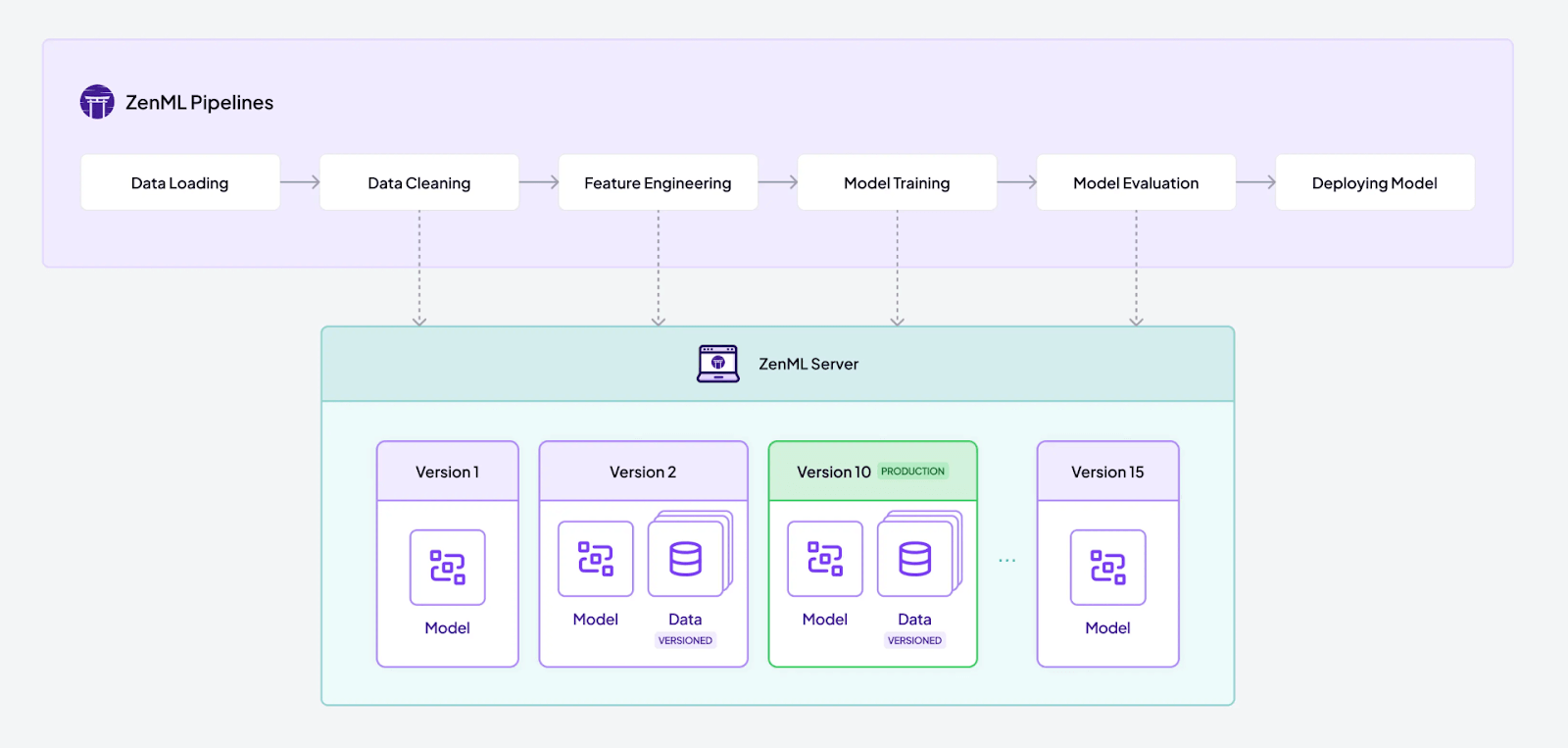Open the Version 2 card header
Image resolution: width=1568 pixels, height=748 pixels.
644,472
